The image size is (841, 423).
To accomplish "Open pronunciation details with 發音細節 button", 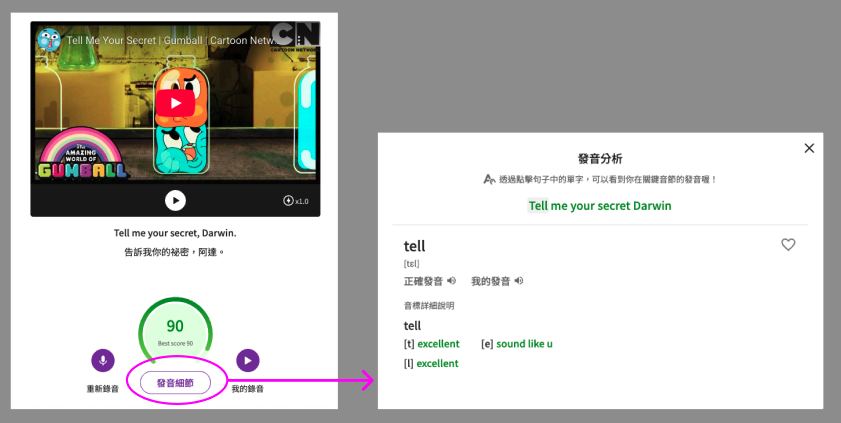I will [175, 382].
